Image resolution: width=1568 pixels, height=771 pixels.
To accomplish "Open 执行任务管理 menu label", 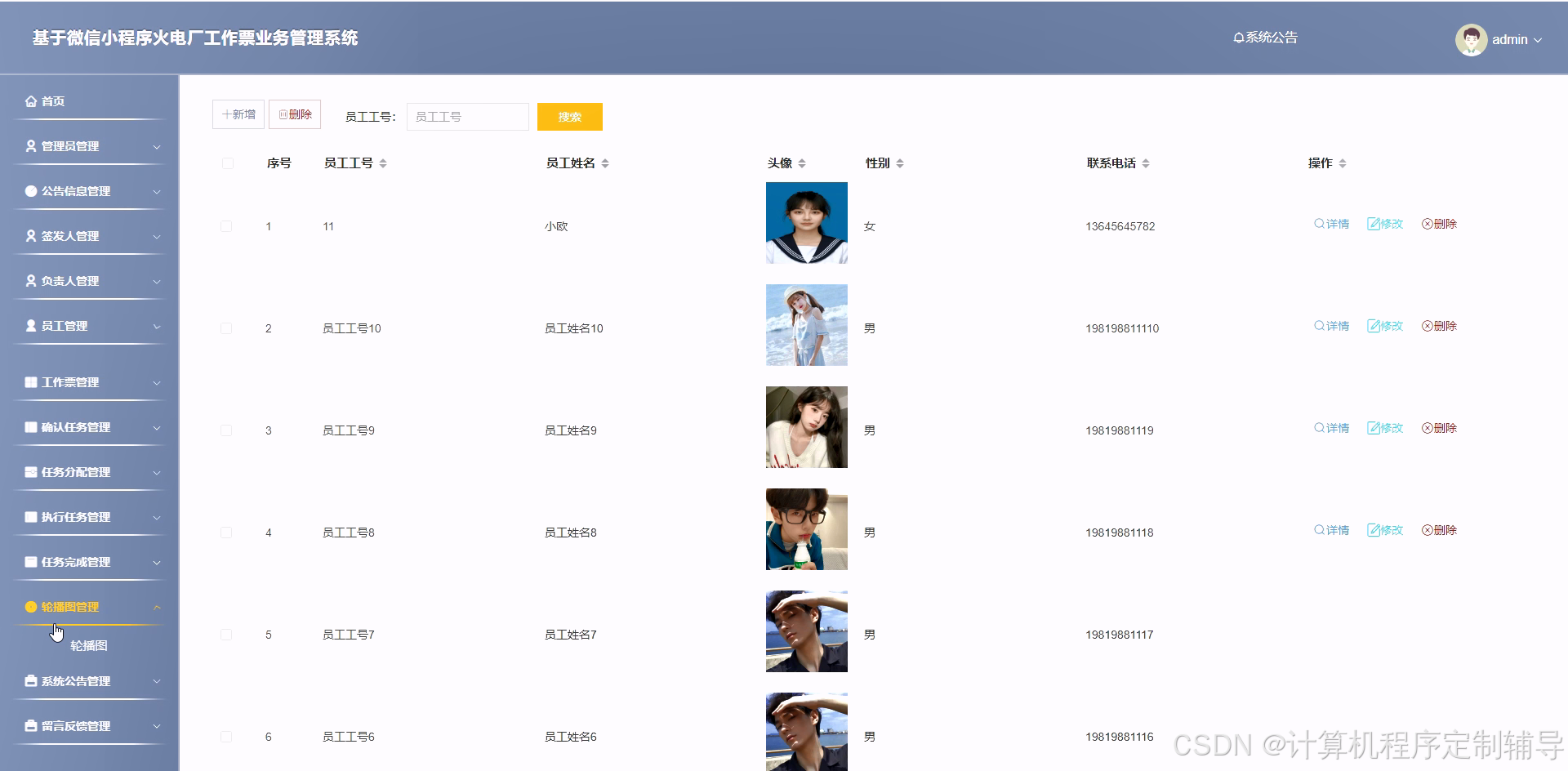I will pos(76,517).
